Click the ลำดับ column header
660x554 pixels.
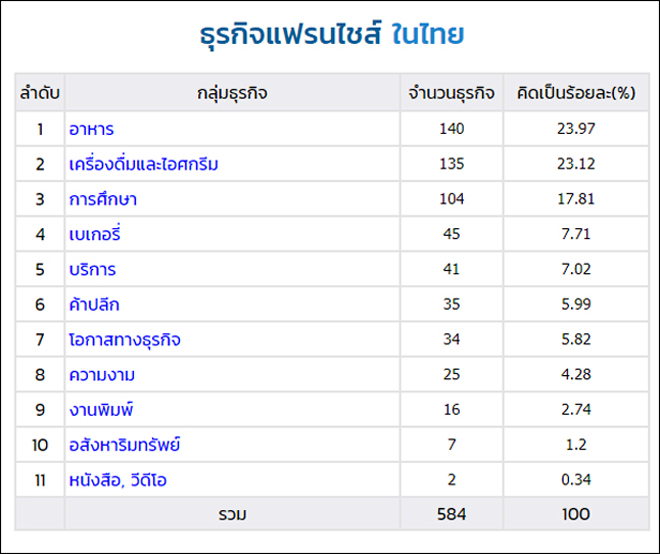click(40, 93)
